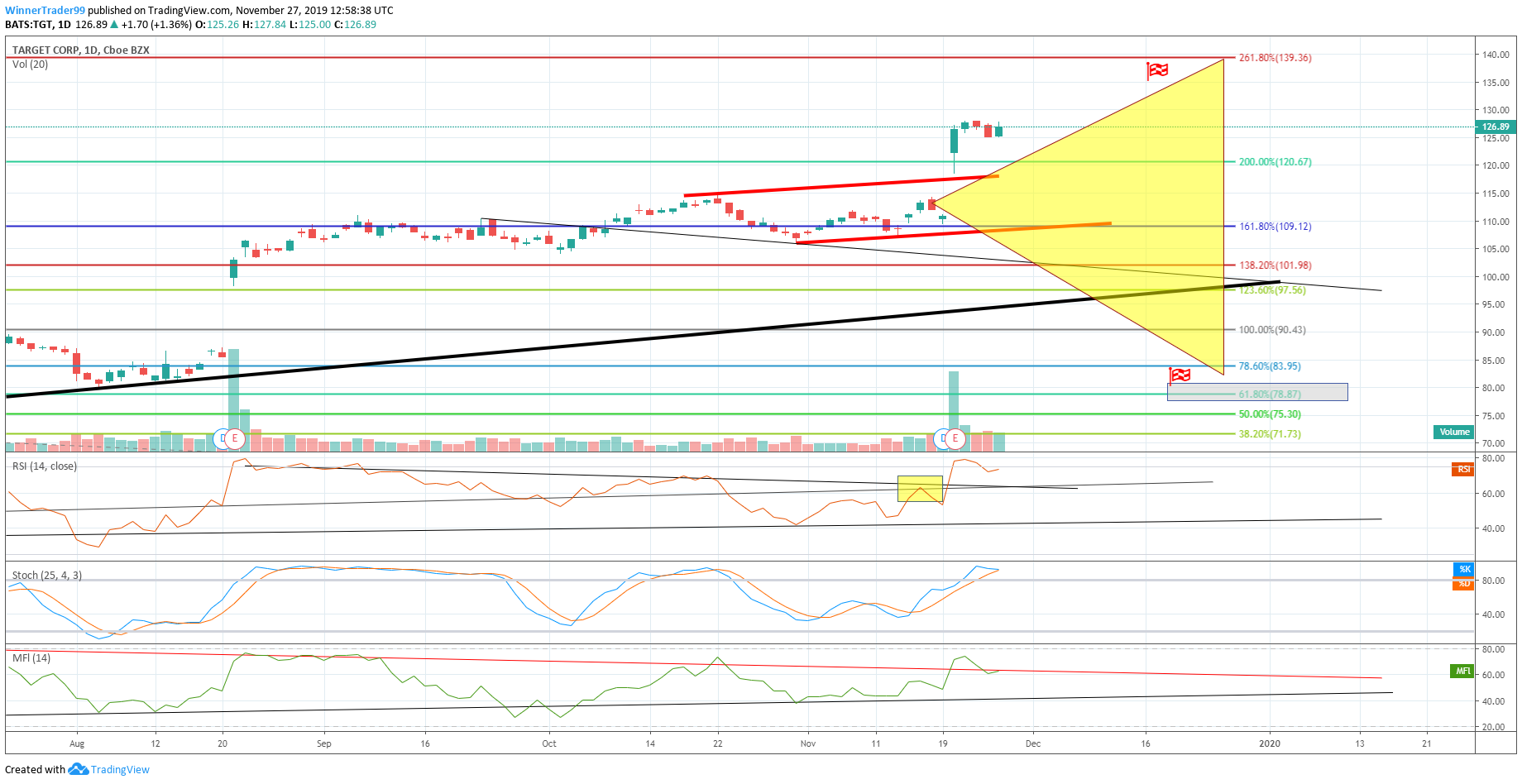Image resolution: width=1522 pixels, height=784 pixels.
Task: Click the %K stochastic tag
Action: pos(1464,569)
